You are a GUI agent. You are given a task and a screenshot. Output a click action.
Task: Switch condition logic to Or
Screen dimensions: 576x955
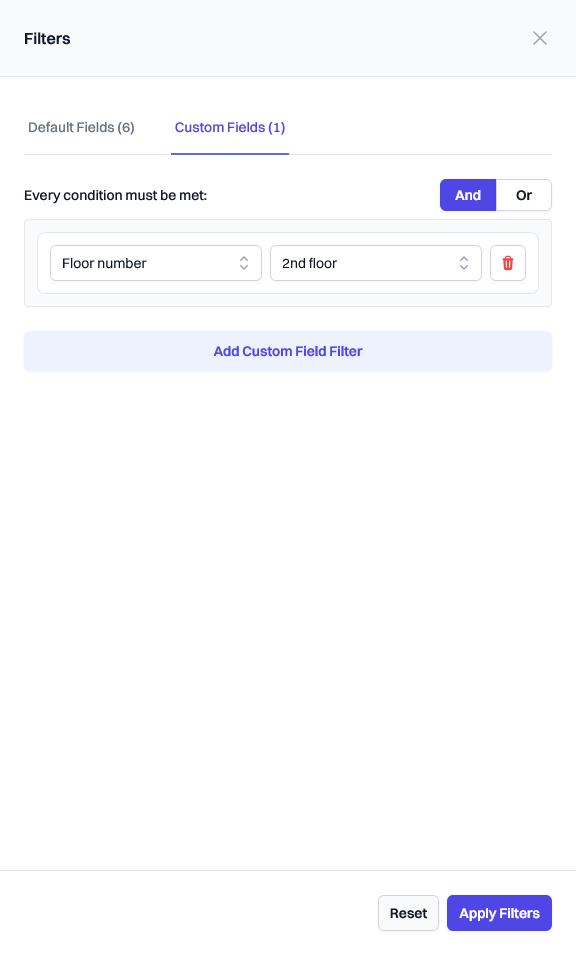524,195
